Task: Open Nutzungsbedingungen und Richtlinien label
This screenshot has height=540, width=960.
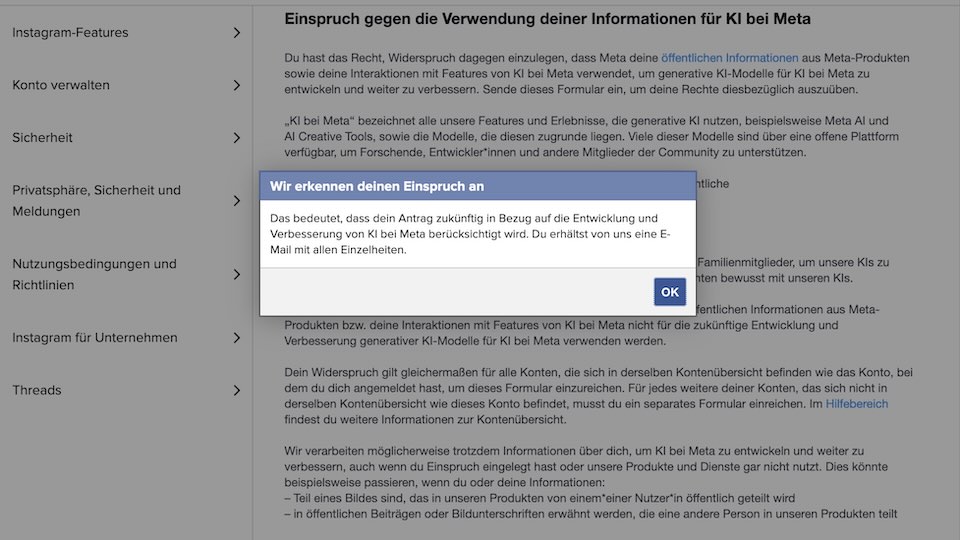Action: pyautogui.click(x=94, y=274)
